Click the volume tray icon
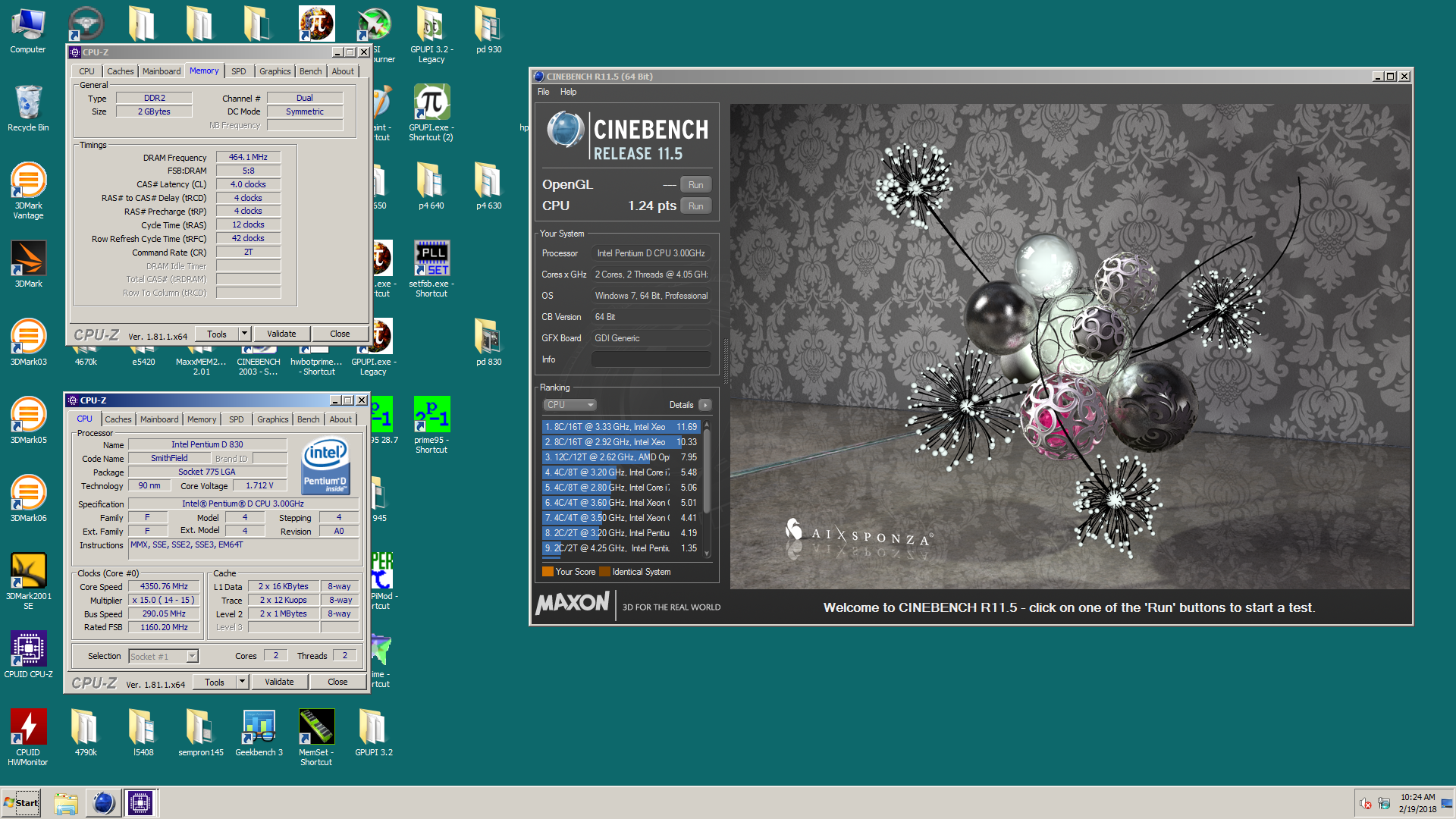Viewport: 1456px width, 819px height. 1366,804
